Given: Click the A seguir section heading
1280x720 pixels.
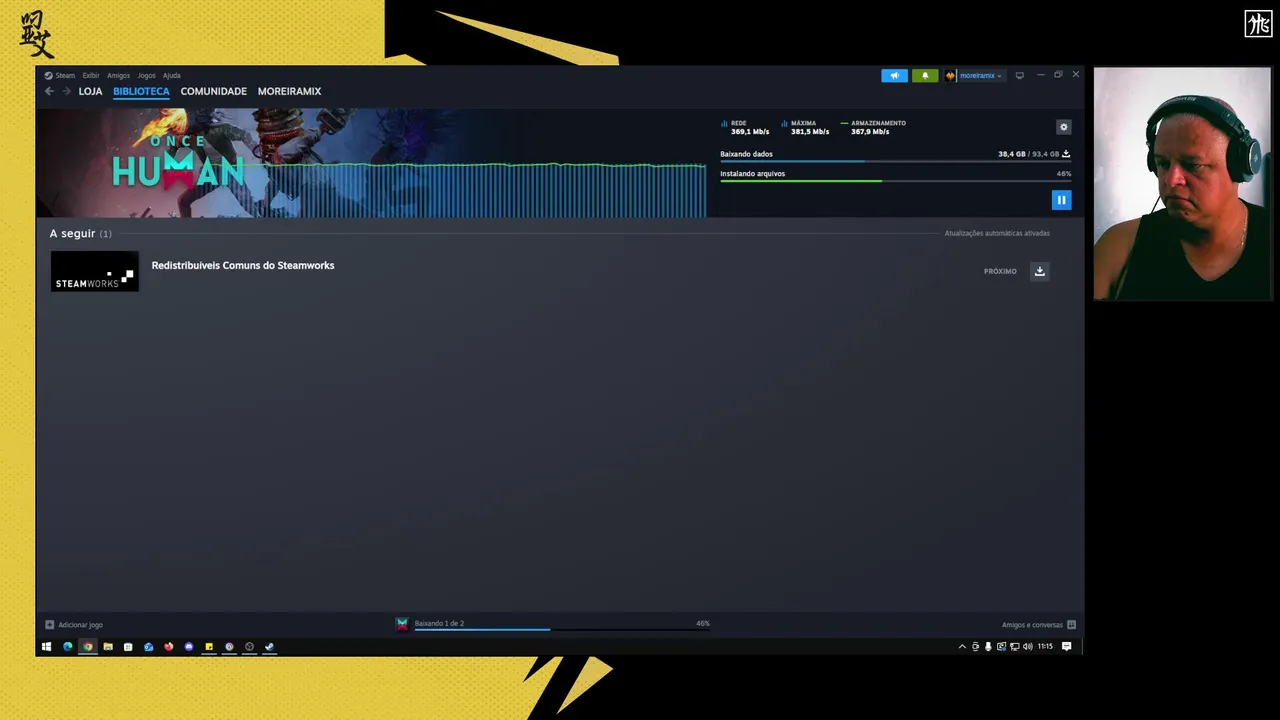Looking at the screenshot, I should coord(72,233).
